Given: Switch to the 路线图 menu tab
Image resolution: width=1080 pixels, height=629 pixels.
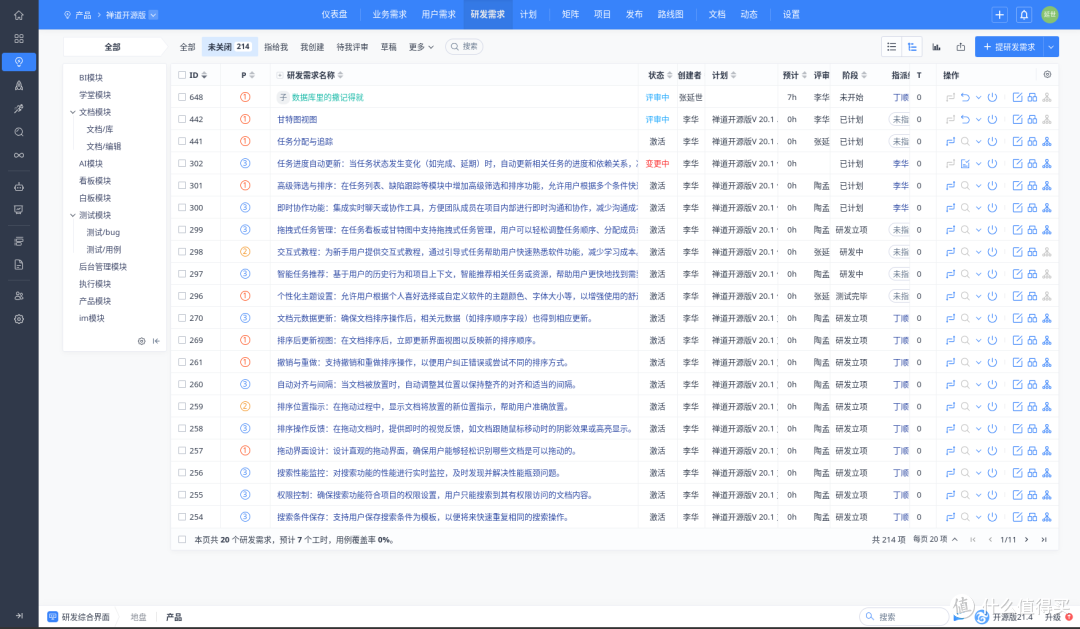Looking at the screenshot, I should click(x=670, y=14).
